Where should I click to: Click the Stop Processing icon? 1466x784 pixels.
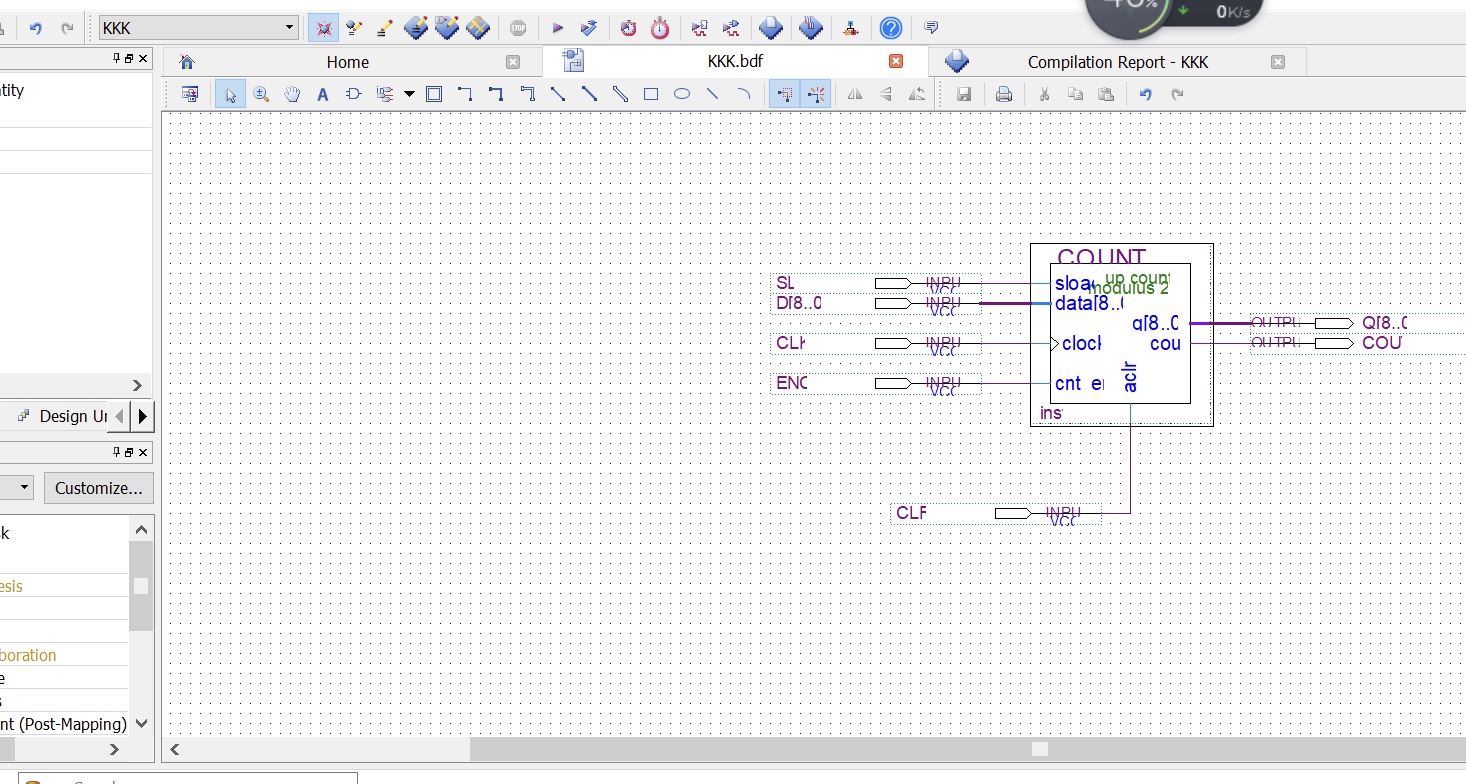tap(518, 28)
